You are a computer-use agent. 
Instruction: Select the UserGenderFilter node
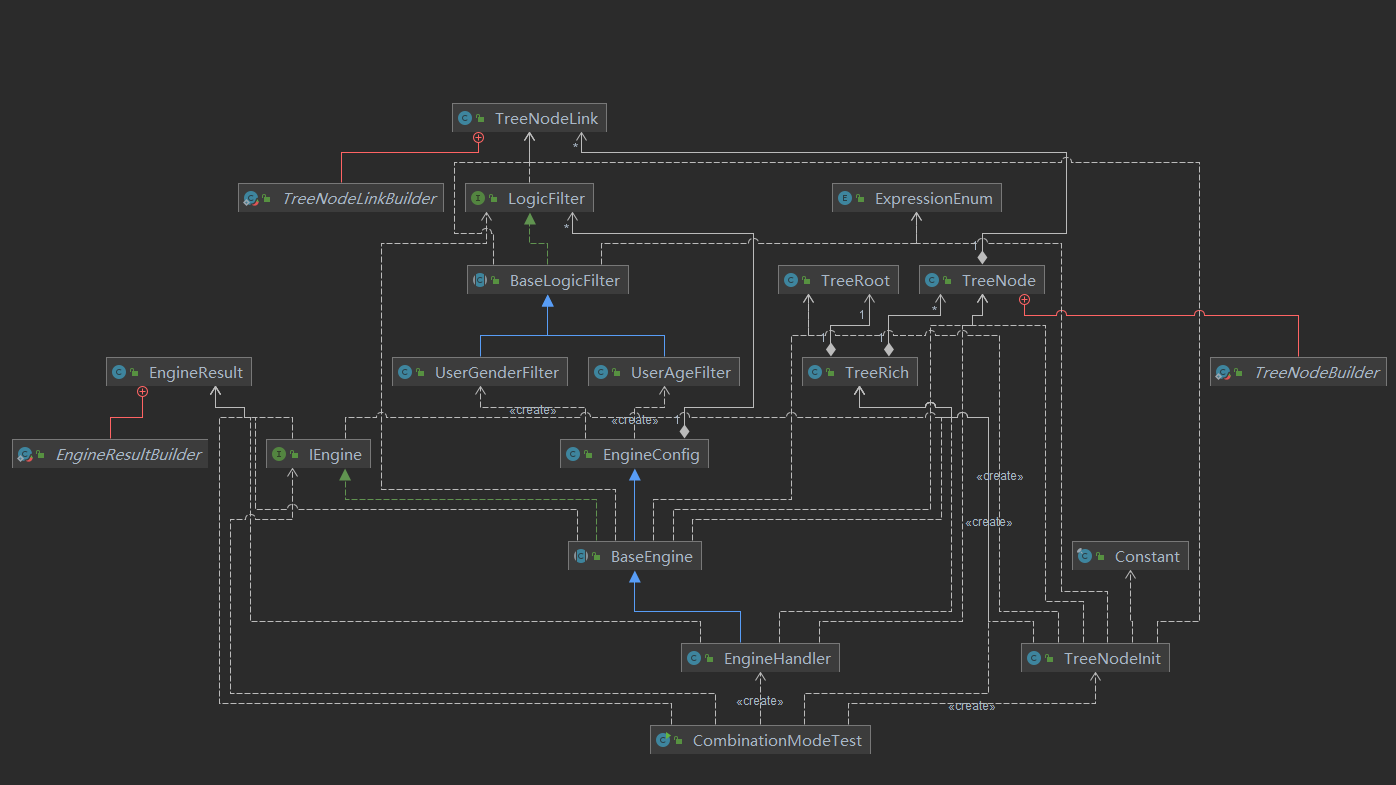[x=480, y=372]
